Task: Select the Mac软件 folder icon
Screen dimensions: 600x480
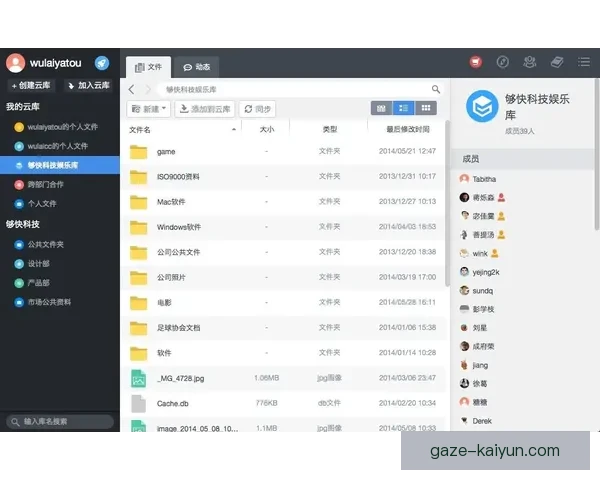Action: click(139, 202)
